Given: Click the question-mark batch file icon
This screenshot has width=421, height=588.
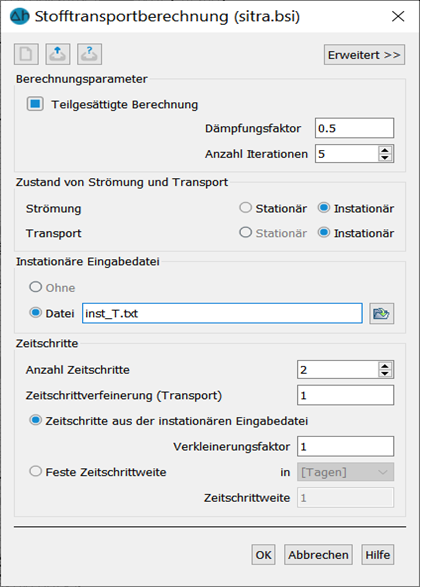Looking at the screenshot, I should click(89, 54).
